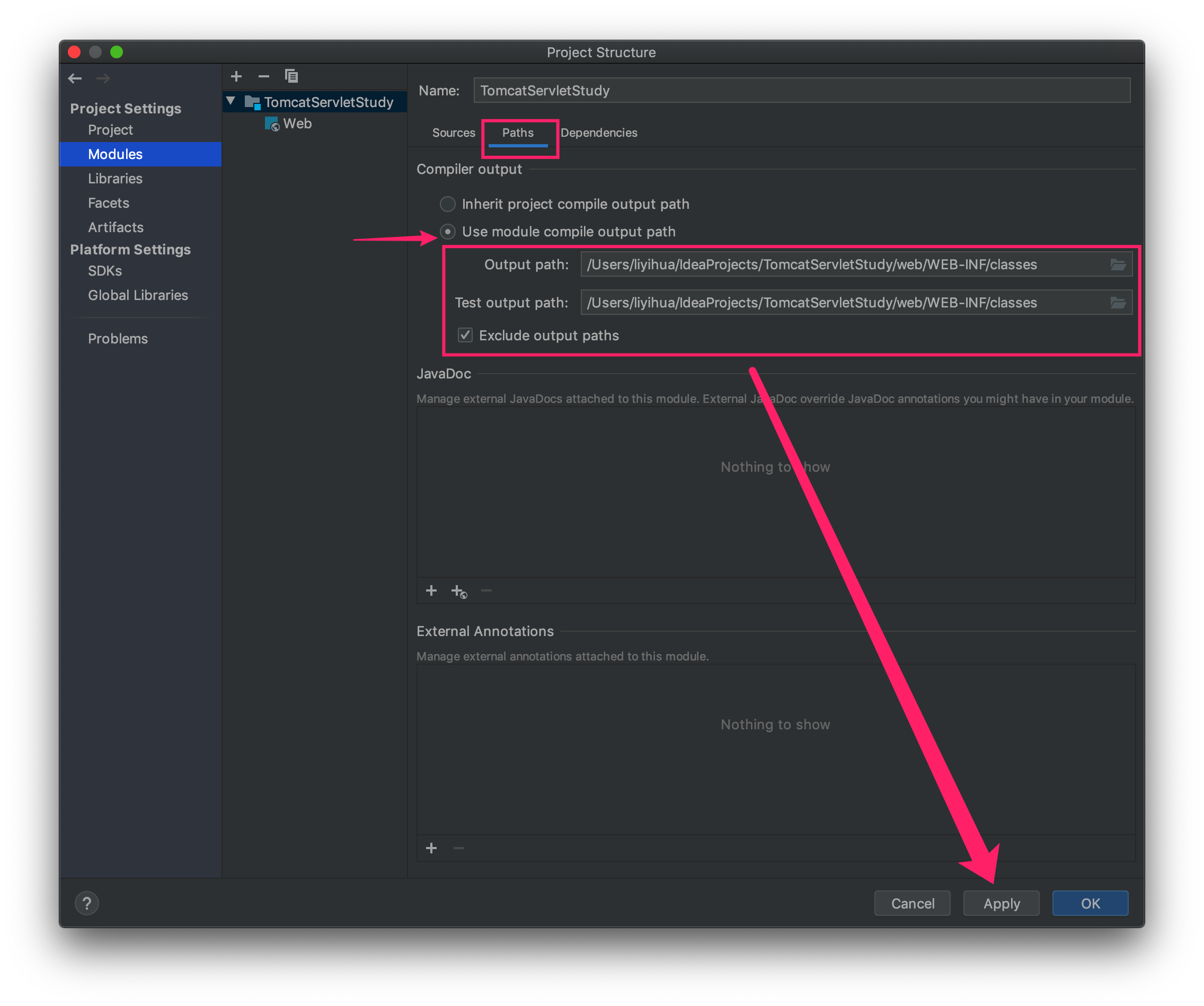The image size is (1204, 1006).
Task: Click the add module plus icon
Action: (236, 76)
